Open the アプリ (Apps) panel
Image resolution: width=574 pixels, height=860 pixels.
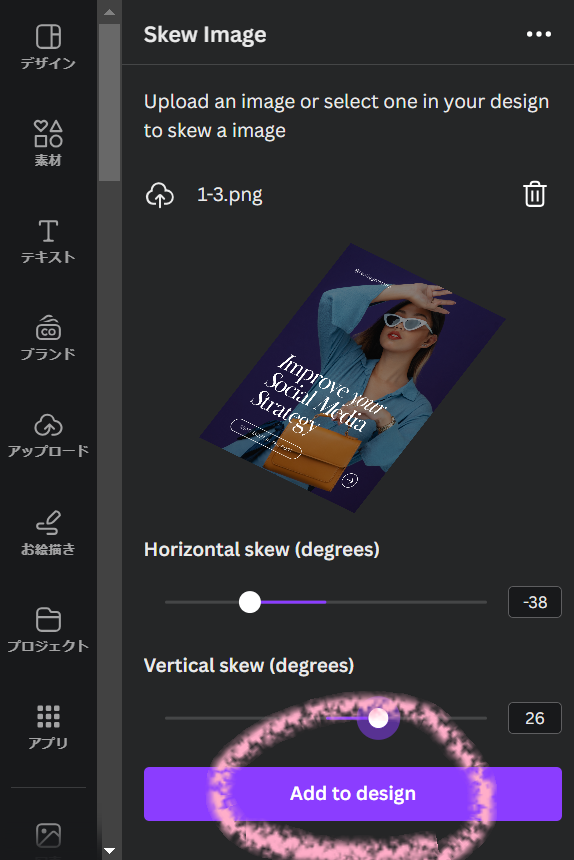pyautogui.click(x=48, y=727)
